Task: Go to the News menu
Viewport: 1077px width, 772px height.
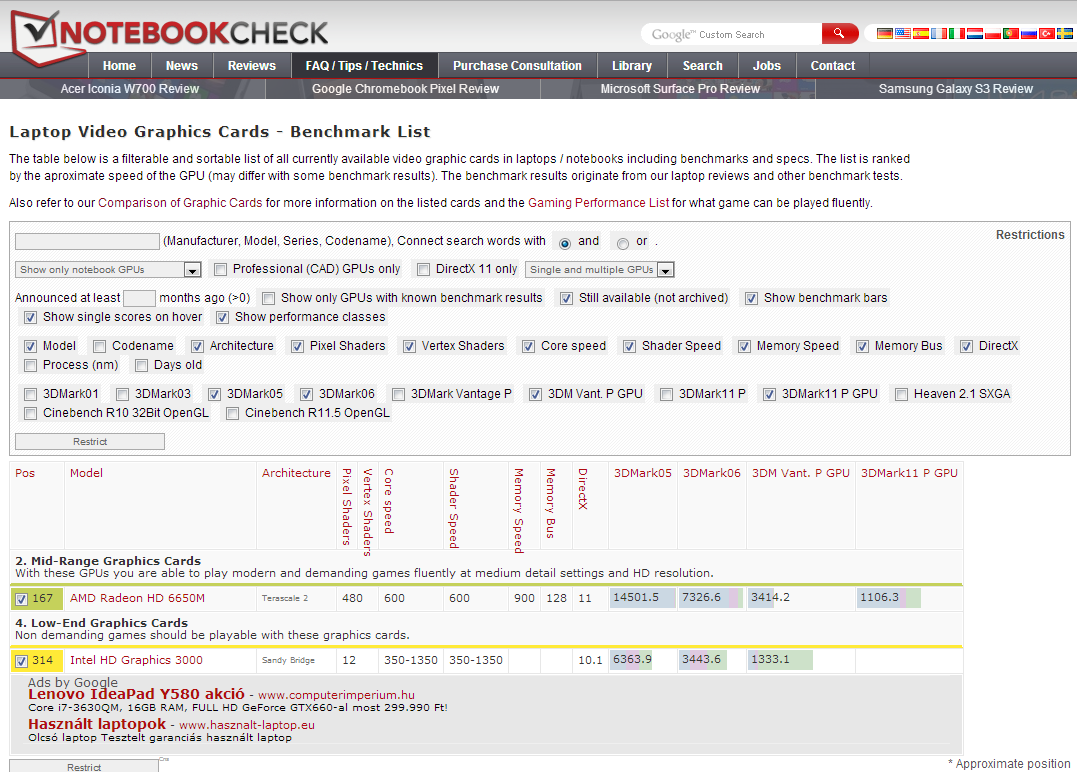Action: (x=181, y=66)
